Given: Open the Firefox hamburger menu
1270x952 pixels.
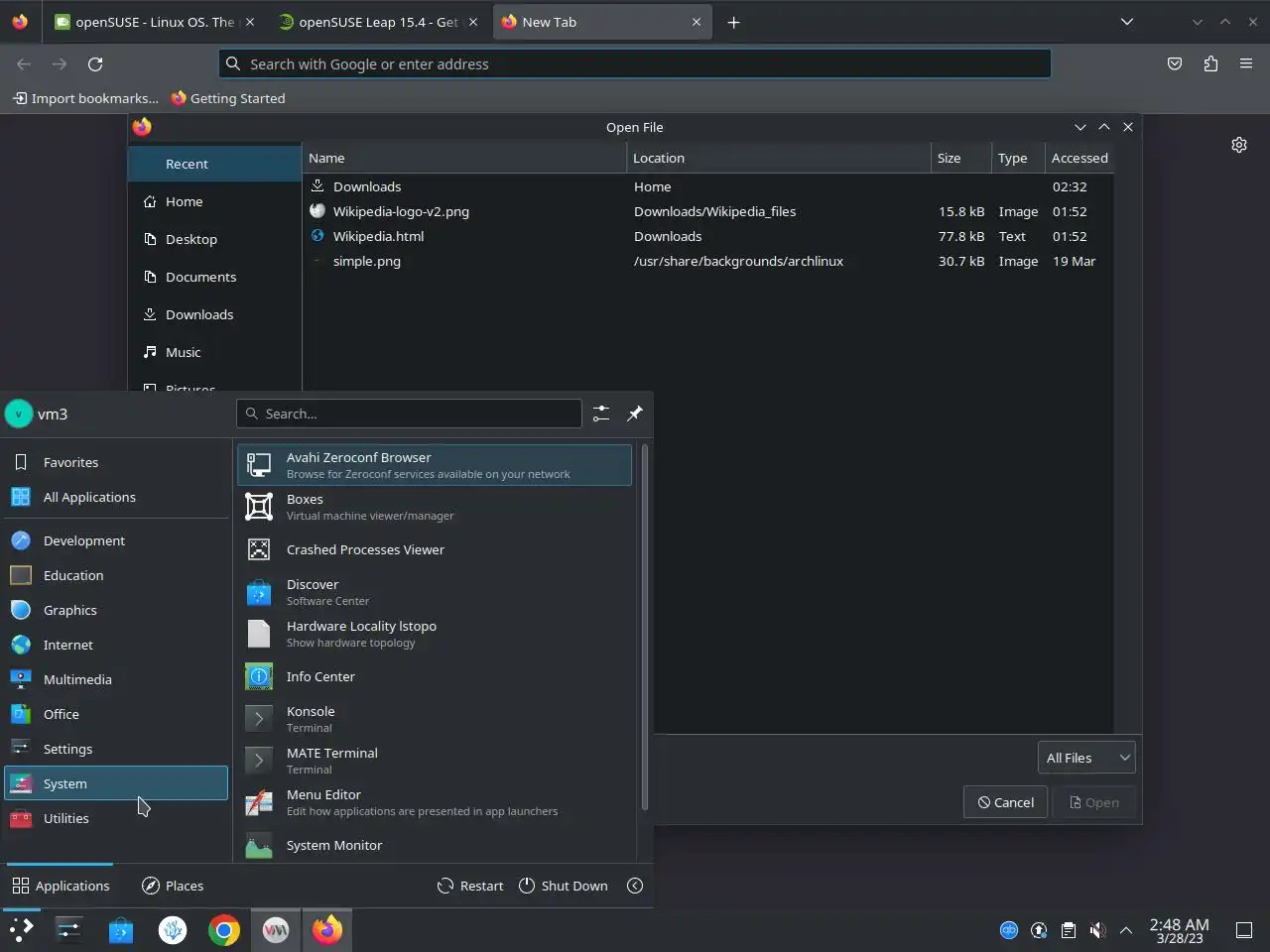Looking at the screenshot, I should pyautogui.click(x=1246, y=63).
